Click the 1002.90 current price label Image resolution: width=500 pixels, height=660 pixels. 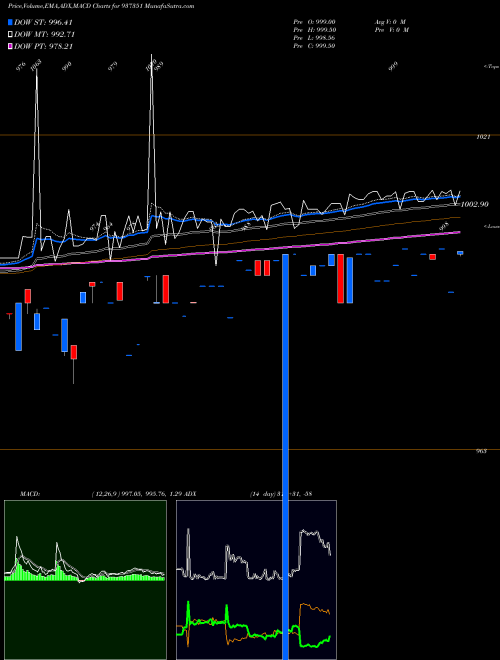point(475,204)
